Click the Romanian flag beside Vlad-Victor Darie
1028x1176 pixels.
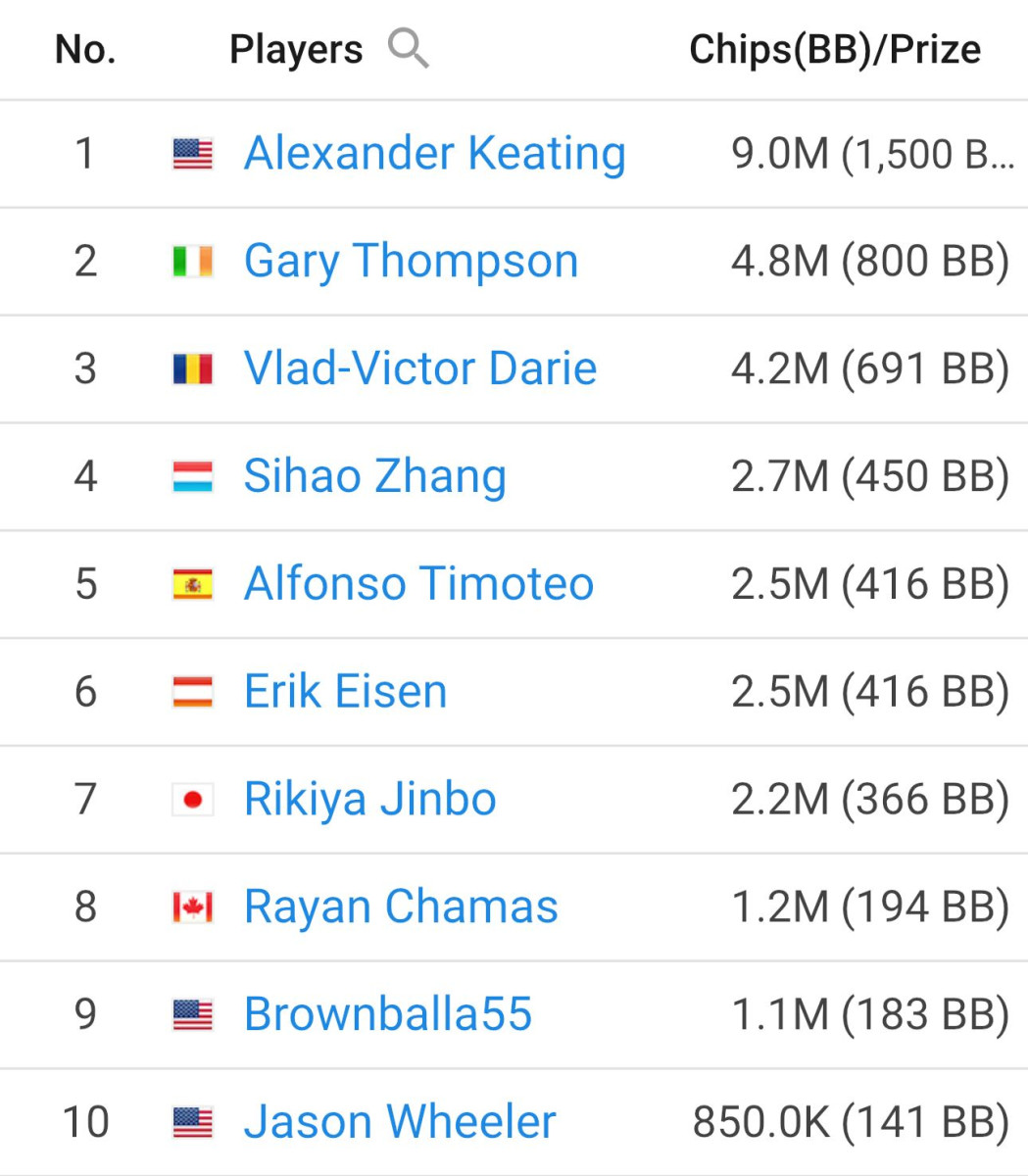(x=192, y=369)
